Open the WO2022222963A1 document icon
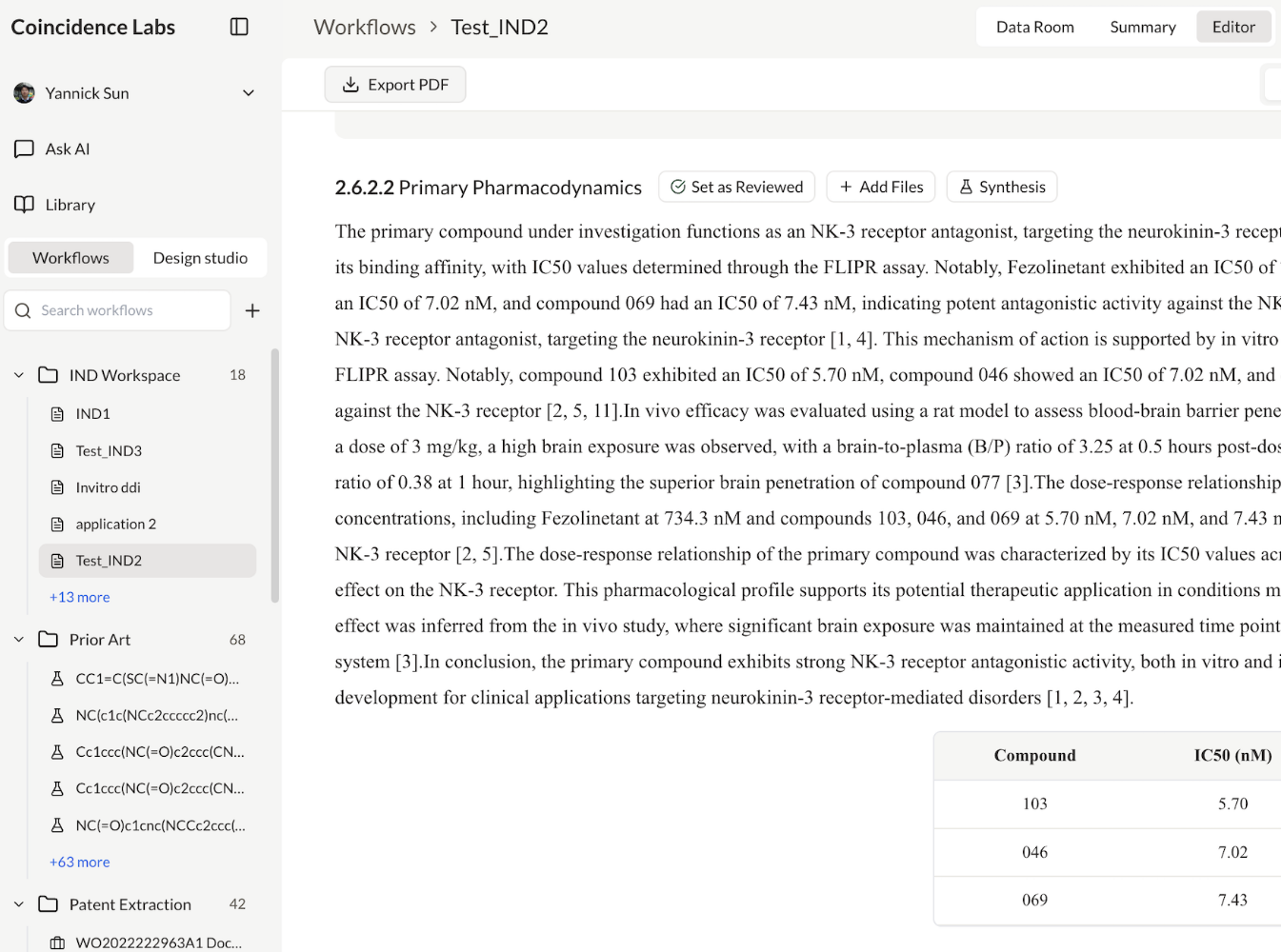1282x952 pixels. click(57, 942)
